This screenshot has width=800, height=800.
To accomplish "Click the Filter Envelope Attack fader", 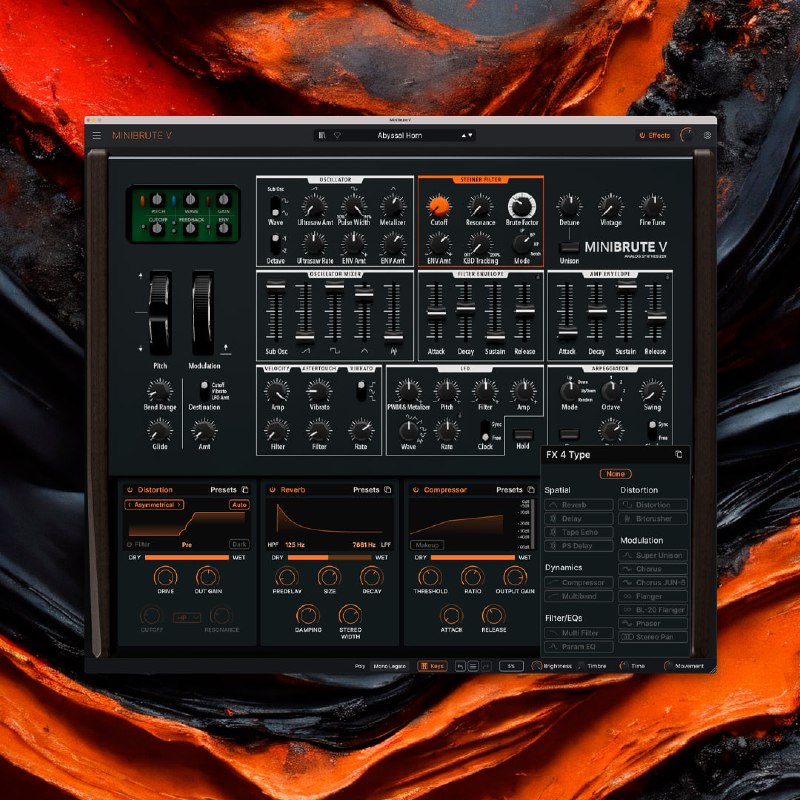I will (436, 312).
